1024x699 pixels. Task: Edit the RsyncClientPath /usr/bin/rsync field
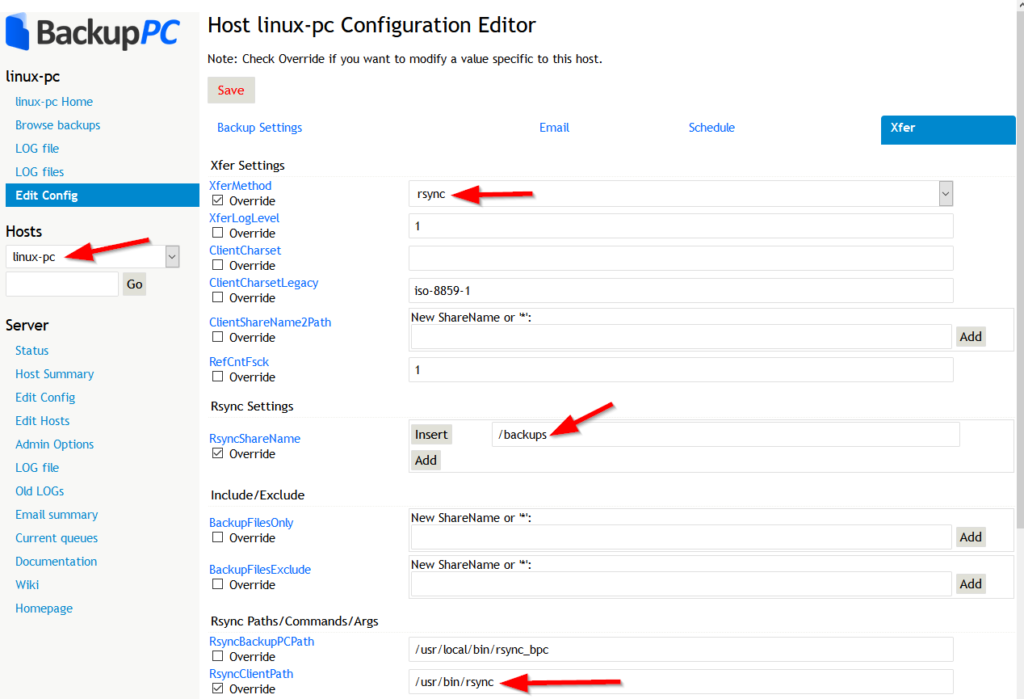pyautogui.click(x=680, y=682)
